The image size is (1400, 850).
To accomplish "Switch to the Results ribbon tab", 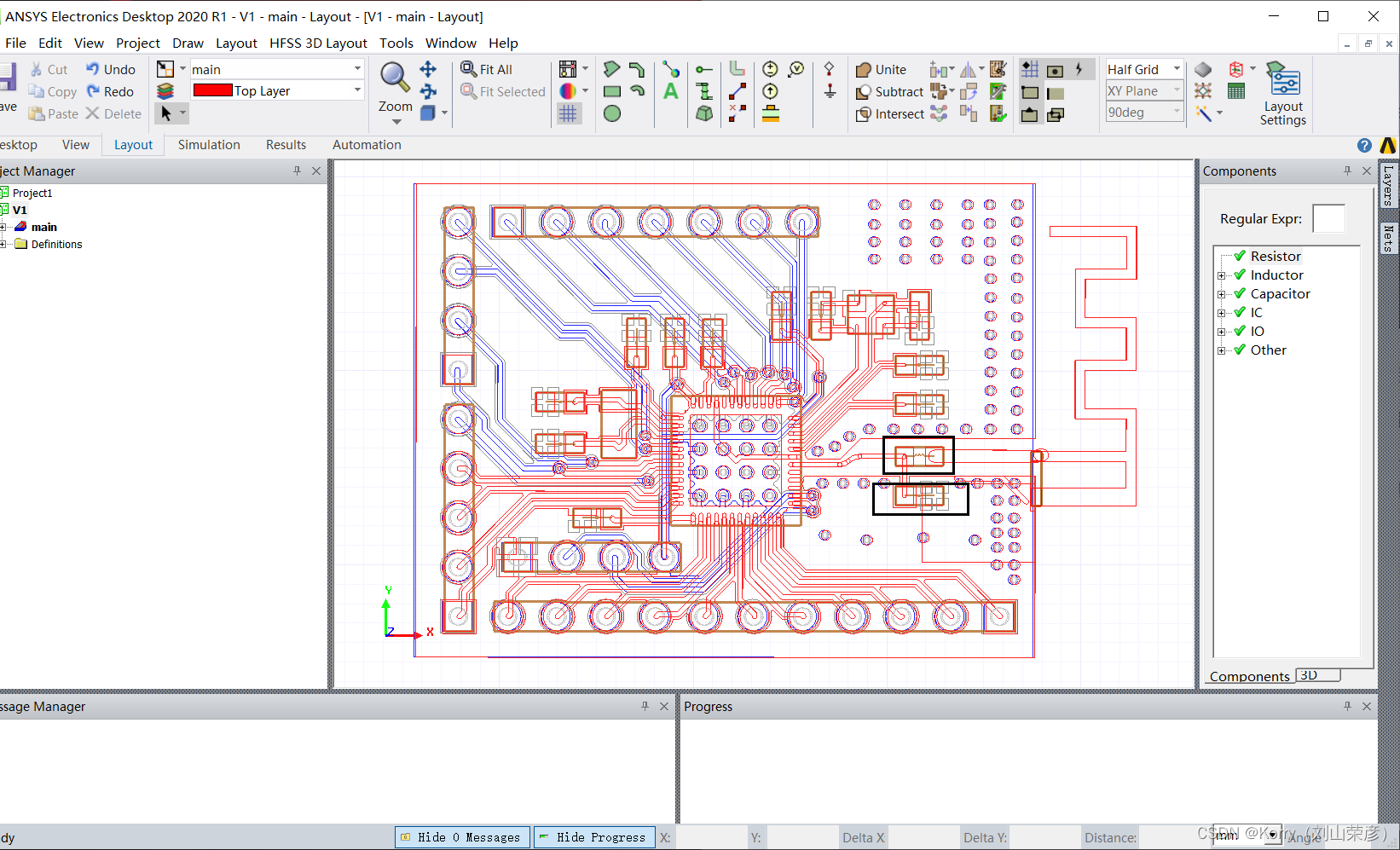I will [x=286, y=145].
